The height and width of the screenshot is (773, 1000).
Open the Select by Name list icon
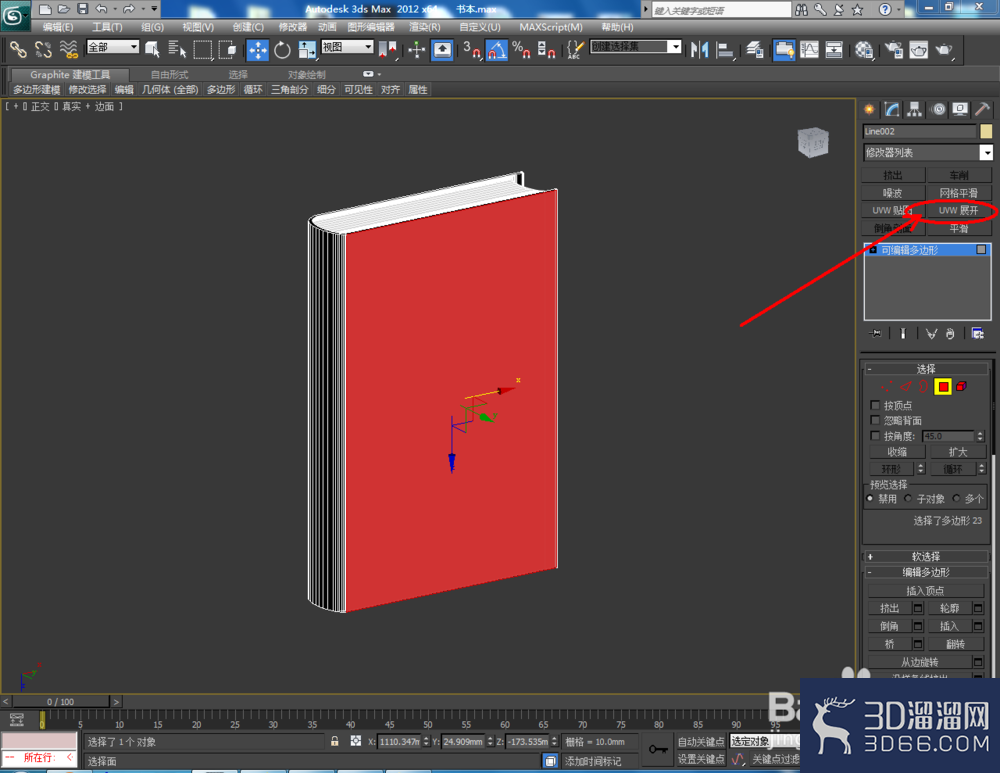(x=177, y=49)
